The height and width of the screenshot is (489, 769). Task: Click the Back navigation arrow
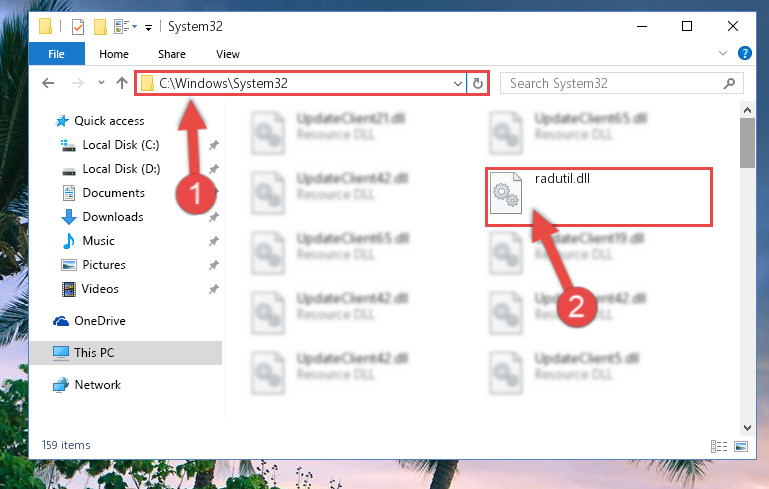[x=48, y=83]
